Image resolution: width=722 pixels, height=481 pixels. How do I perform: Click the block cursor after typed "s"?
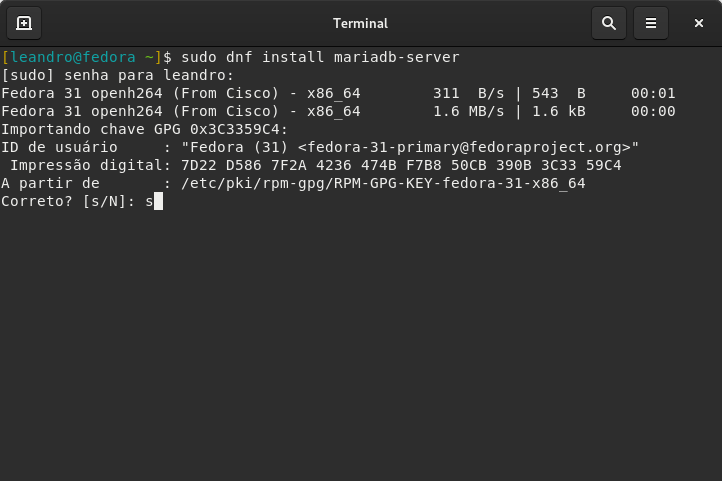[158, 201]
